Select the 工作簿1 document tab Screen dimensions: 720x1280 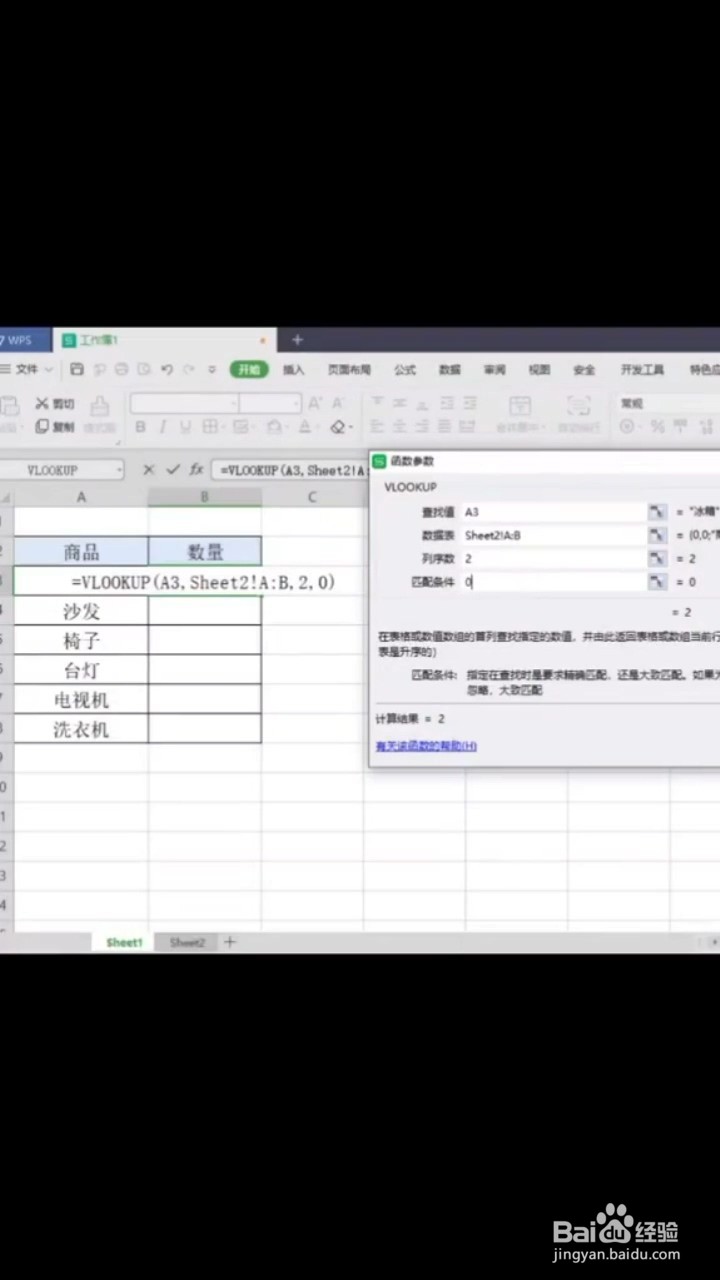(163, 340)
